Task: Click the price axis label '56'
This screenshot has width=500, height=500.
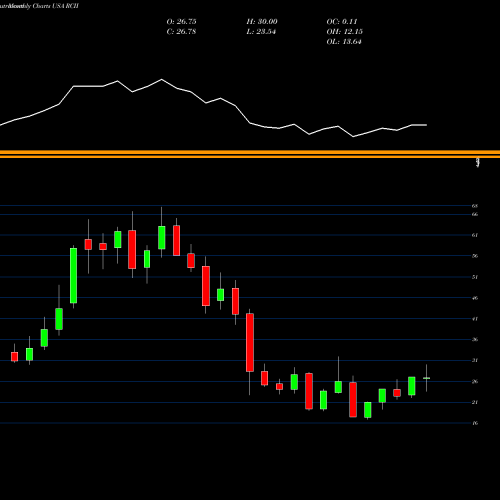Action: [475, 256]
